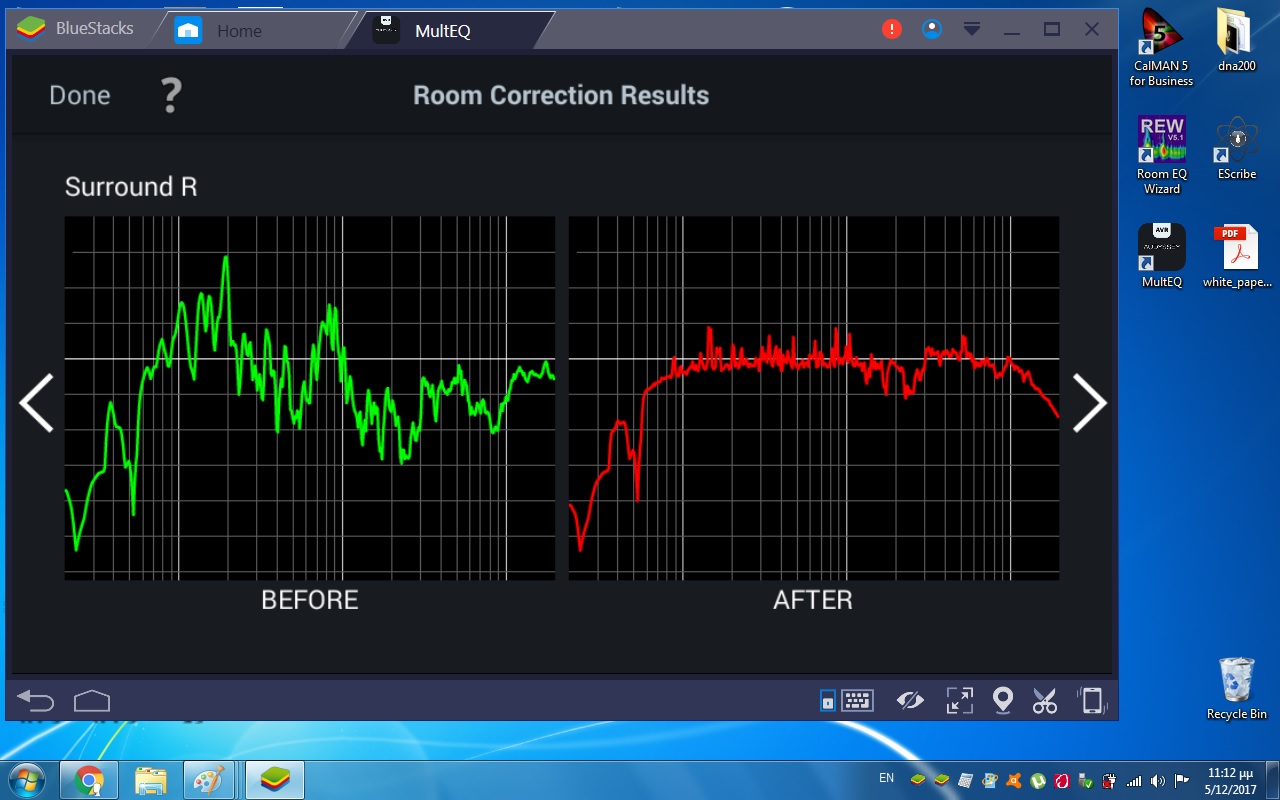Open the set location pin icon
The image size is (1280, 800).
(x=1003, y=701)
